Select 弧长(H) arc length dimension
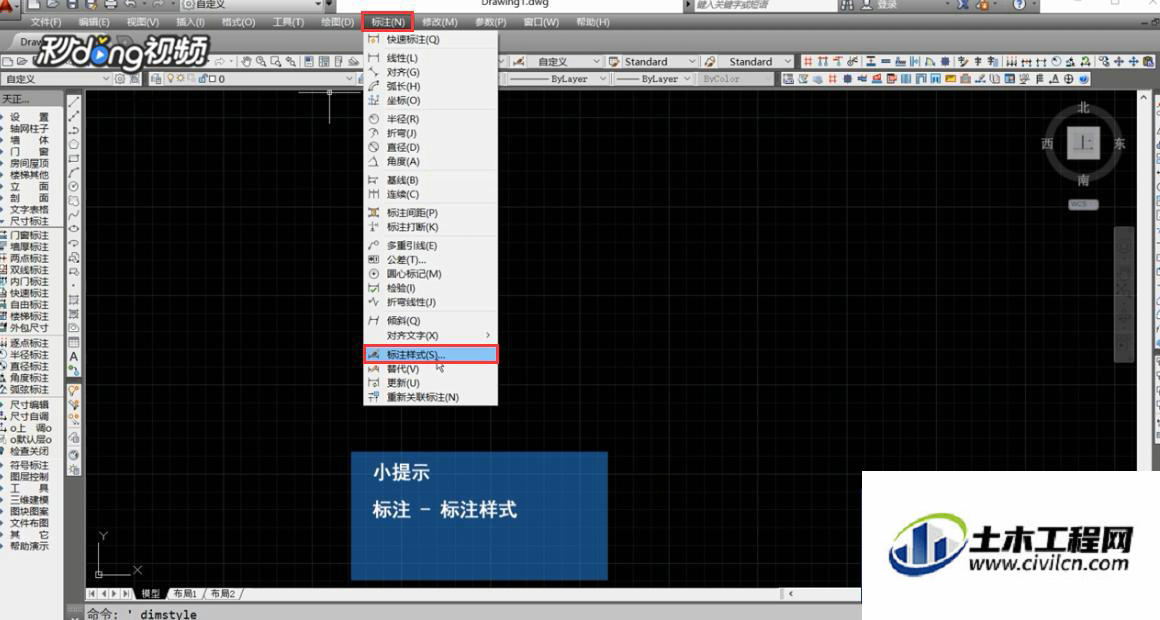 pyautogui.click(x=431, y=86)
